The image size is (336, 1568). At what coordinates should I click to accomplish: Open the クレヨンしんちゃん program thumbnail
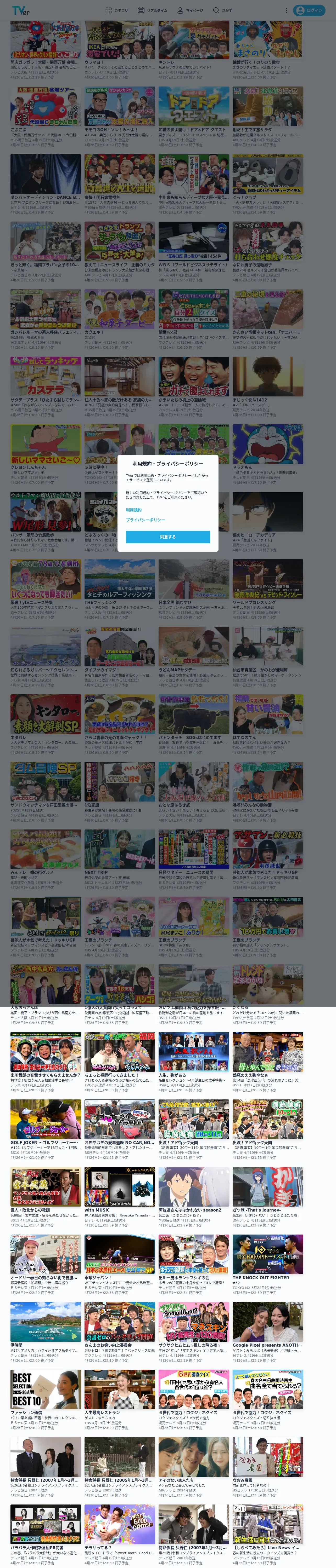click(46, 444)
